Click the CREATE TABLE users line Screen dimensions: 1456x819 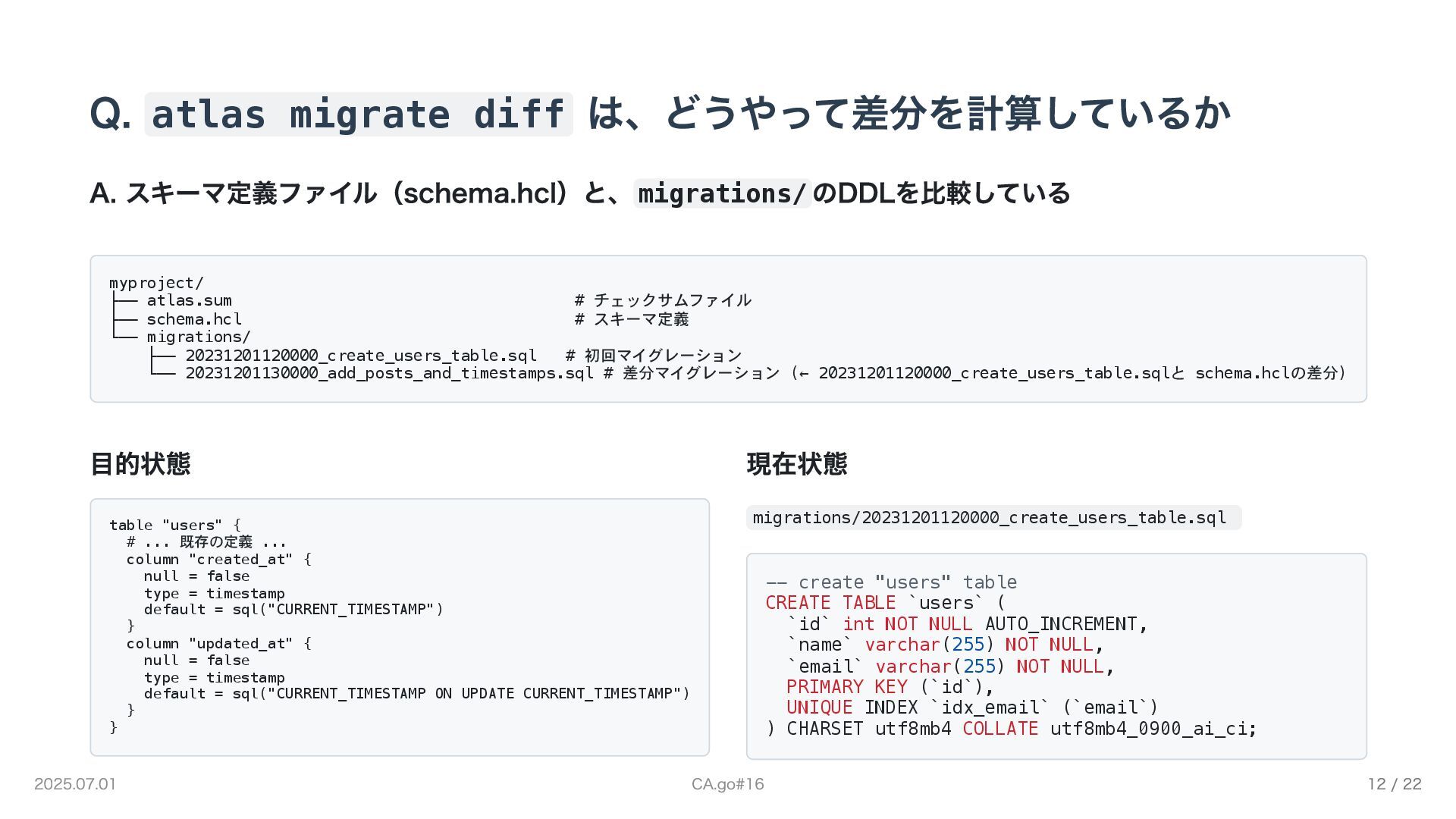pos(884,603)
